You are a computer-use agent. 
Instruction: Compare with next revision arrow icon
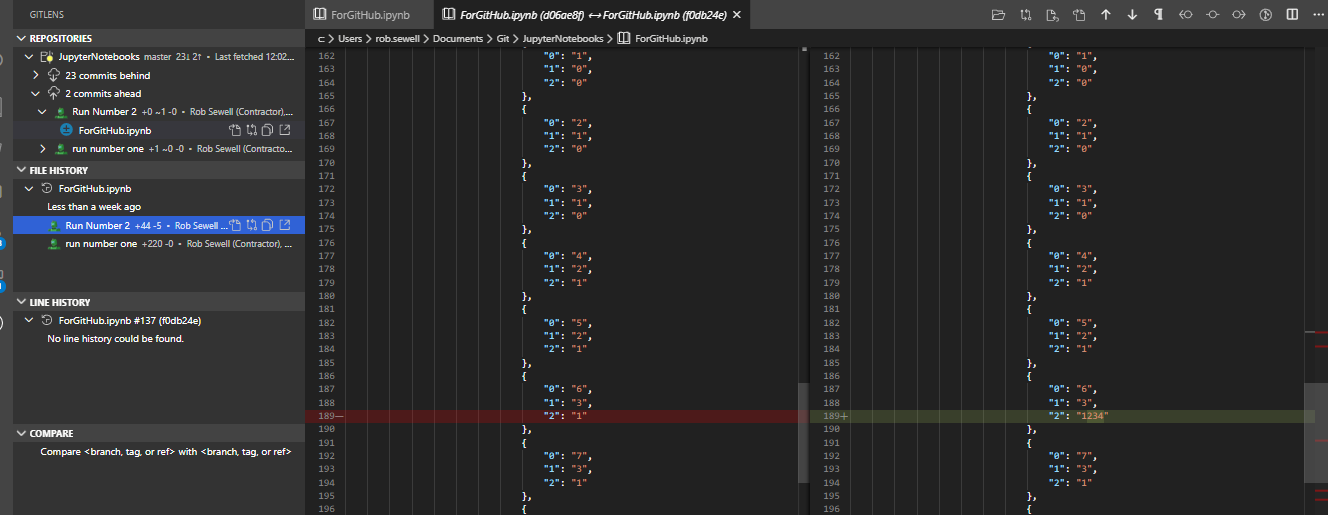pyautogui.click(x=1239, y=15)
